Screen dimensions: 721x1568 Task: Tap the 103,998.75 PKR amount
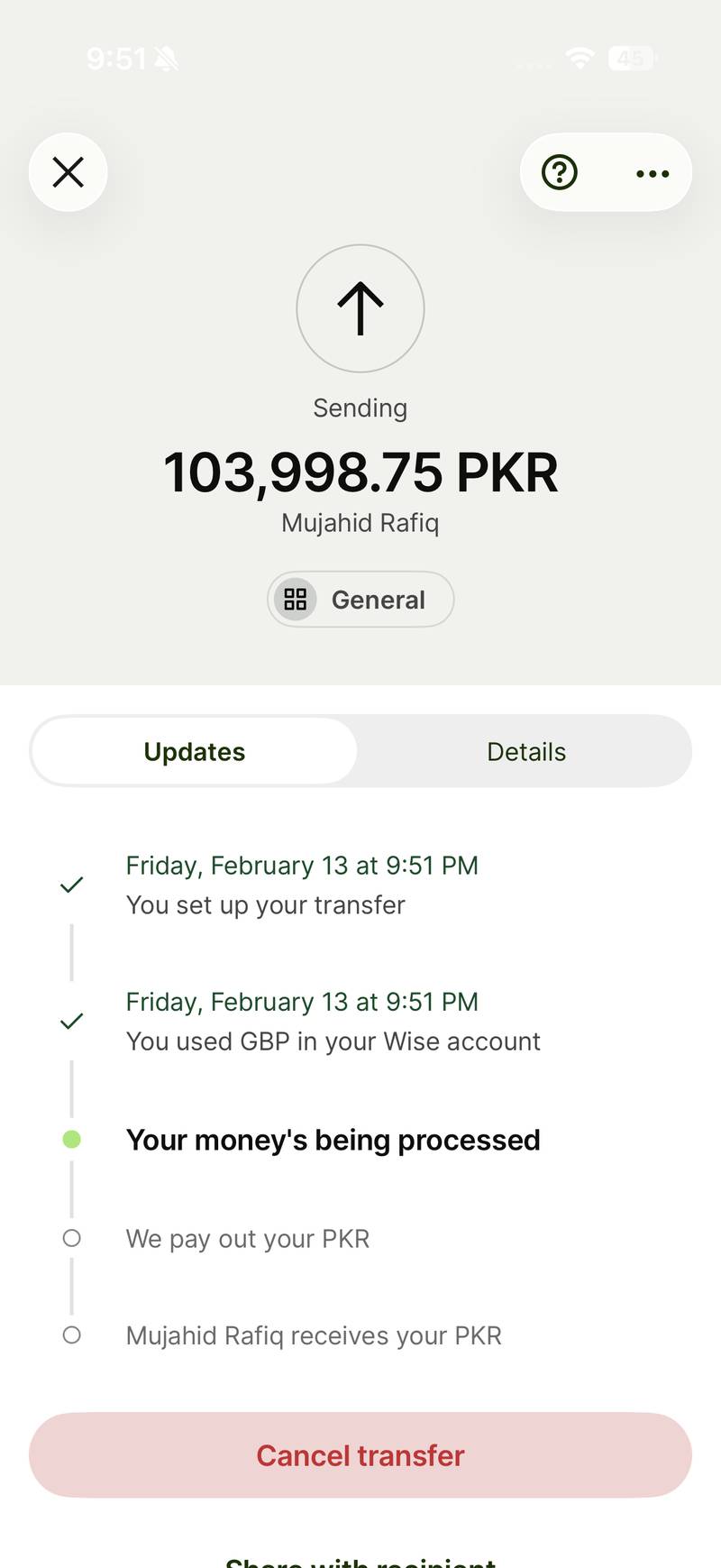[x=360, y=472]
